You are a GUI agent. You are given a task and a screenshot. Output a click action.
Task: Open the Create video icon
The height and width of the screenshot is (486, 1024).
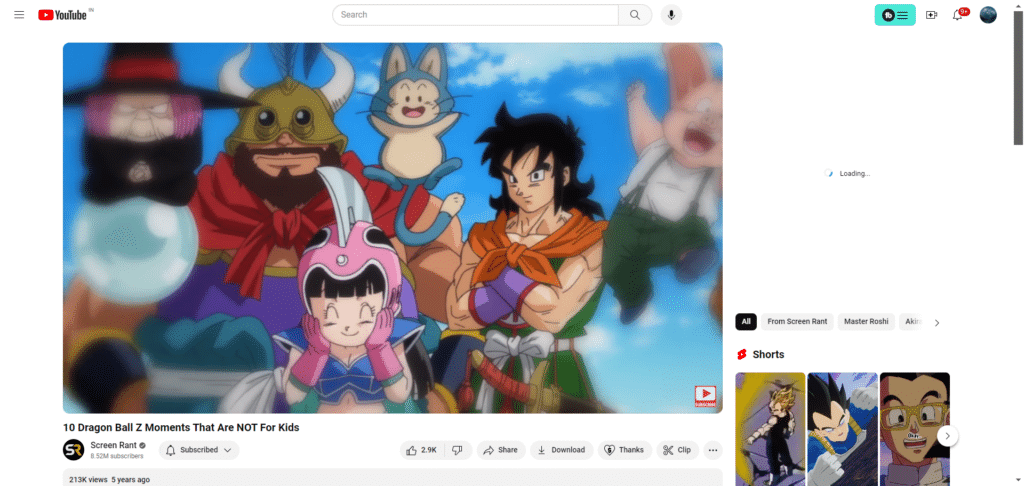pyautogui.click(x=931, y=14)
